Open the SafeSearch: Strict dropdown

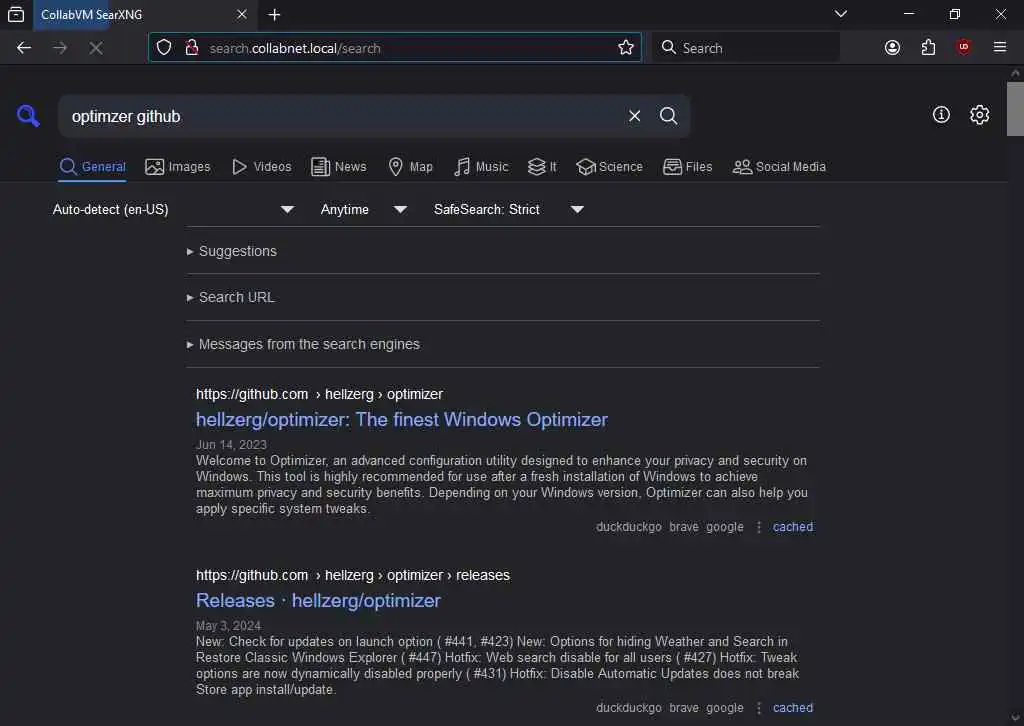click(x=508, y=210)
